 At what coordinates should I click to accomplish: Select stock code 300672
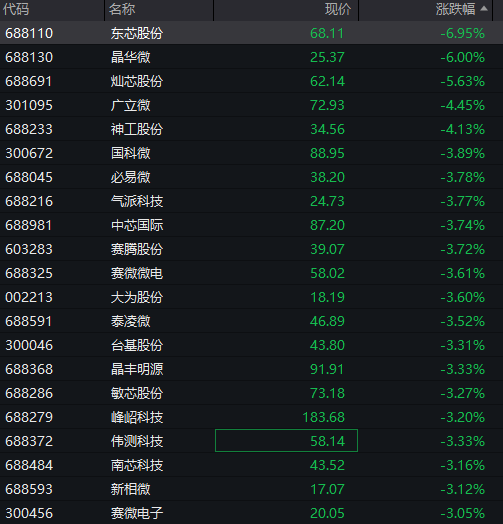(29, 153)
